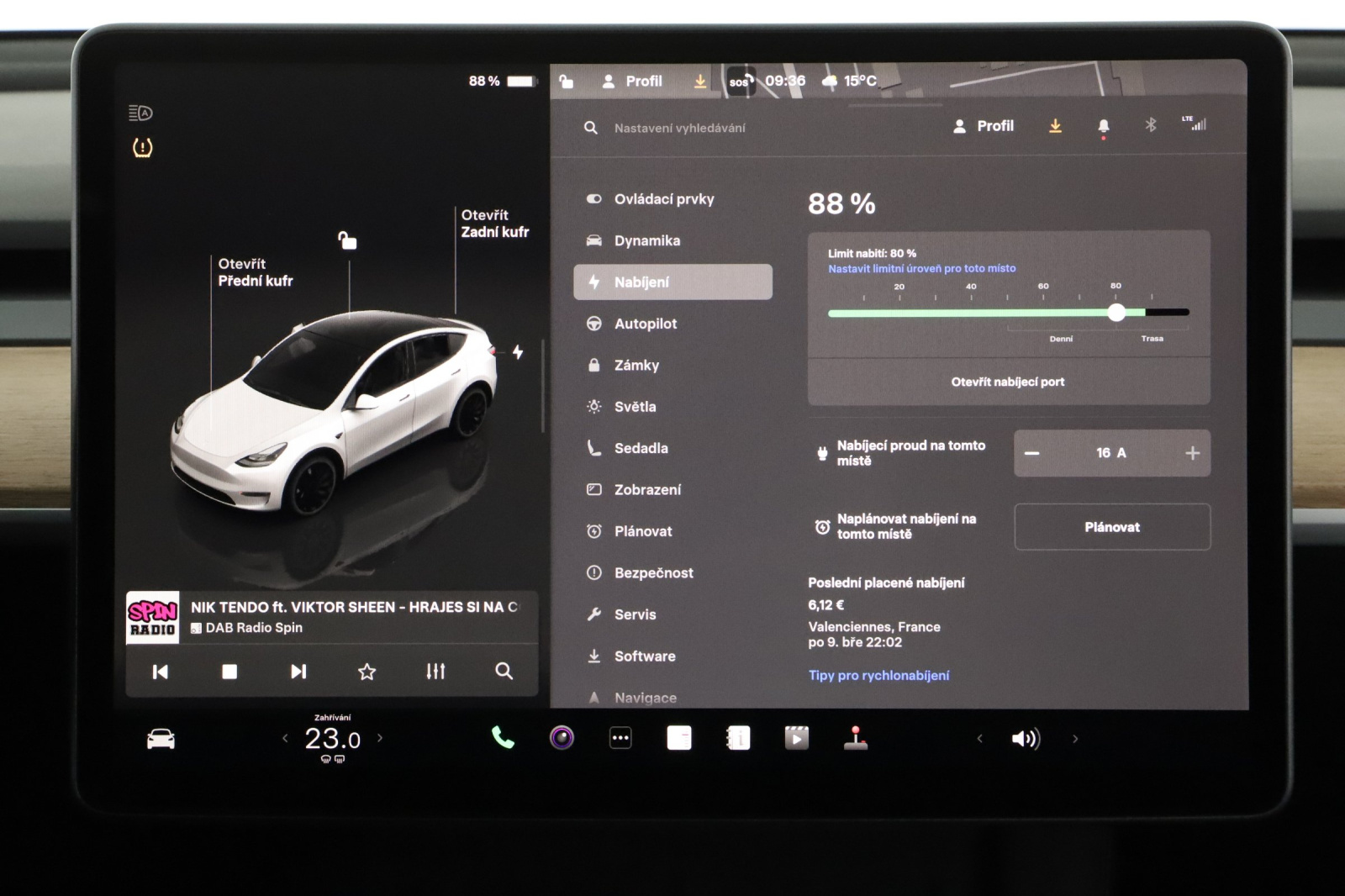Tap the Plánovat charging schedule button
The width and height of the screenshot is (1345, 896).
pyautogui.click(x=1112, y=527)
